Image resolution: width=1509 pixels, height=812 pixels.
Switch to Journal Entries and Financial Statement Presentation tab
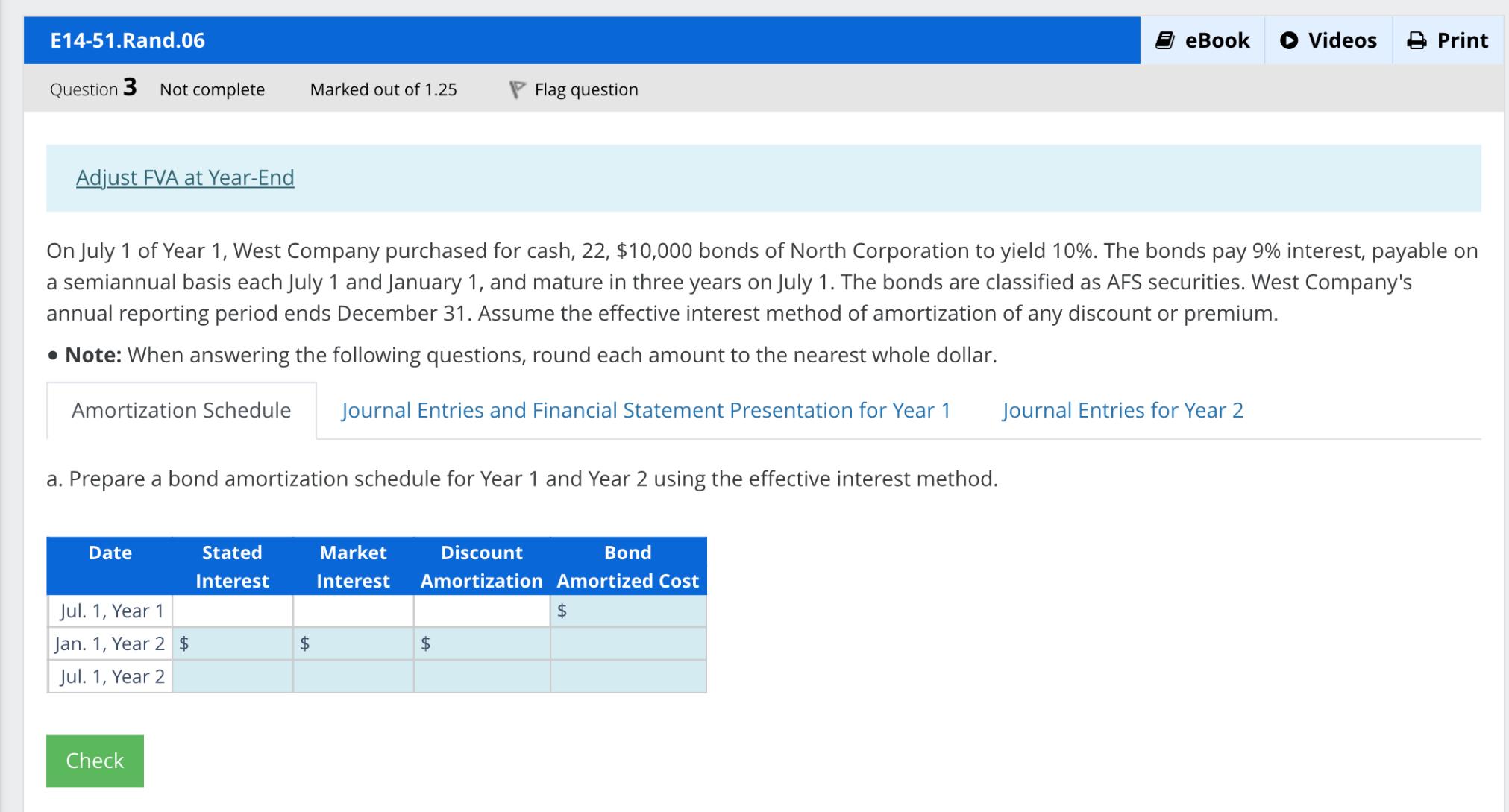[645, 409]
